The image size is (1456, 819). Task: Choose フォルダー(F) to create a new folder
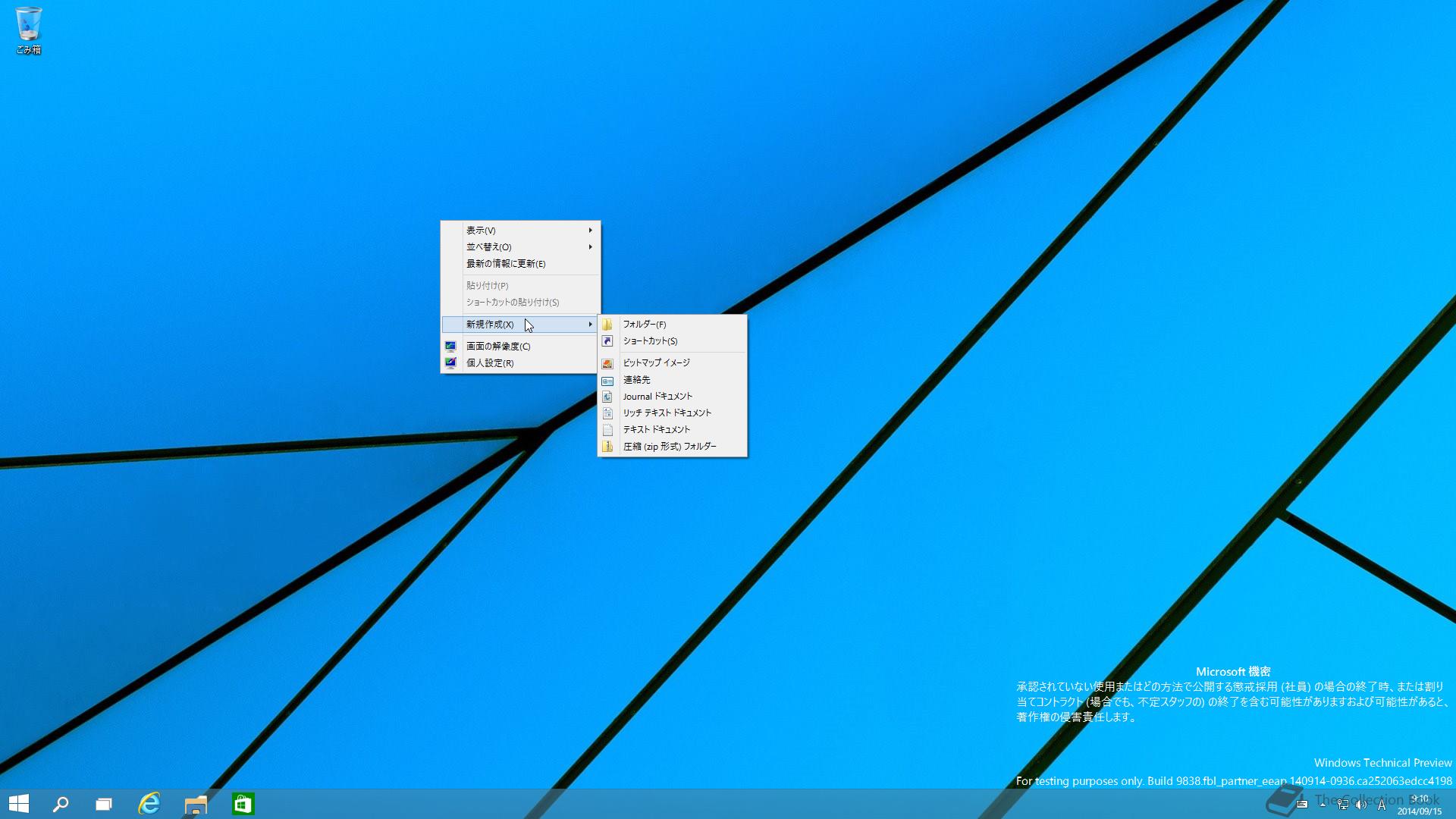coord(645,325)
